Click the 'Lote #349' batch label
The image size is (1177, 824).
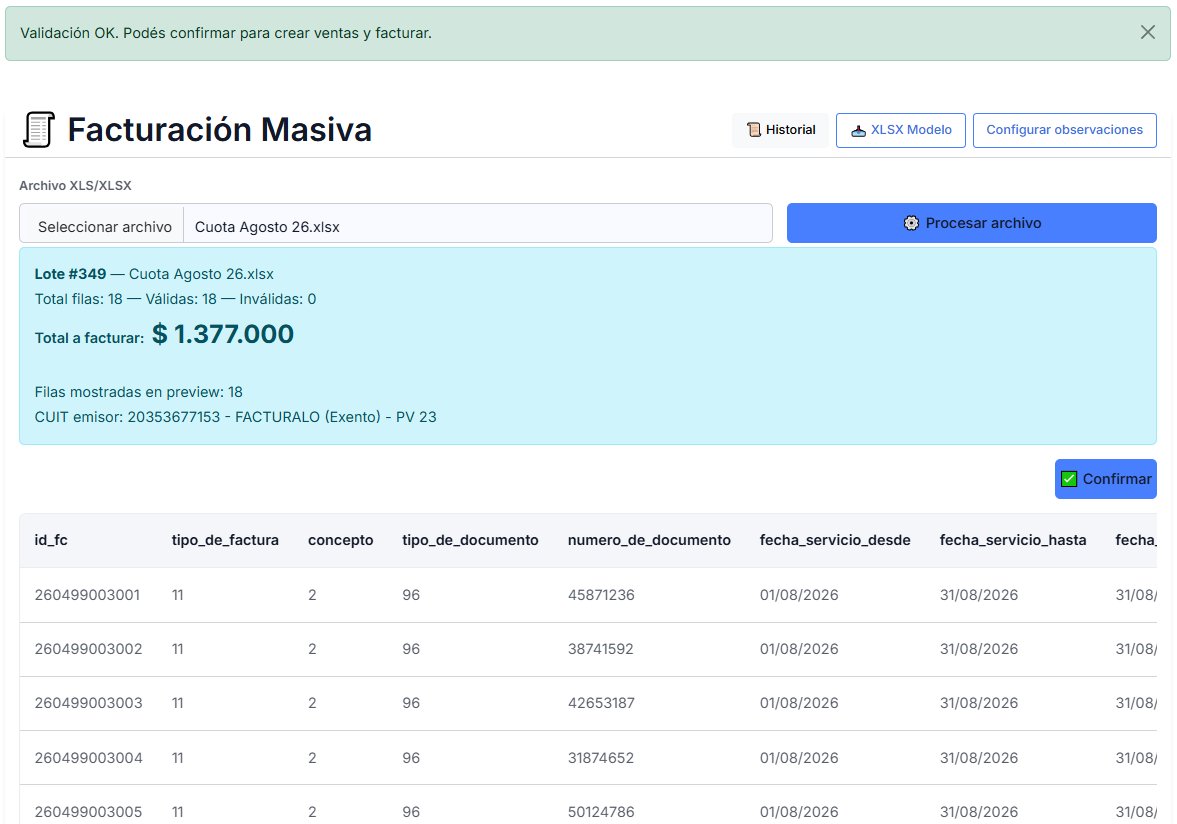(x=71, y=274)
